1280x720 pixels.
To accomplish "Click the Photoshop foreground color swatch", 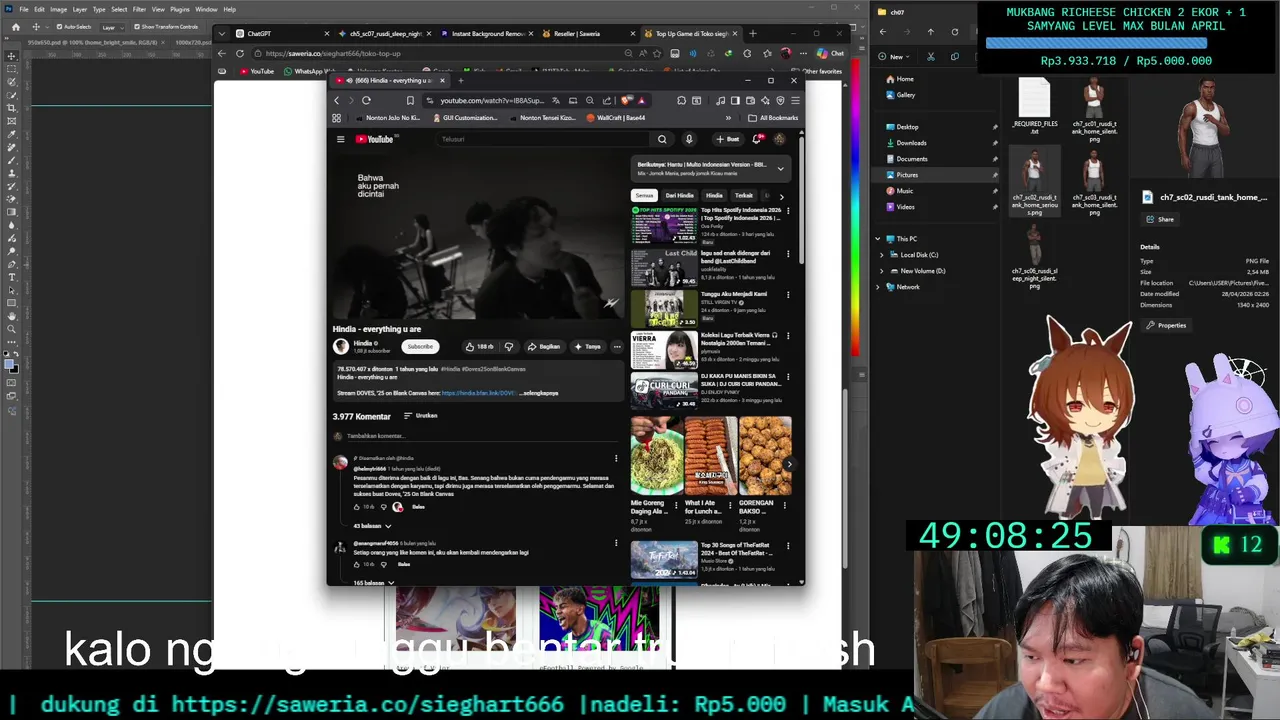I will pos(10,364).
